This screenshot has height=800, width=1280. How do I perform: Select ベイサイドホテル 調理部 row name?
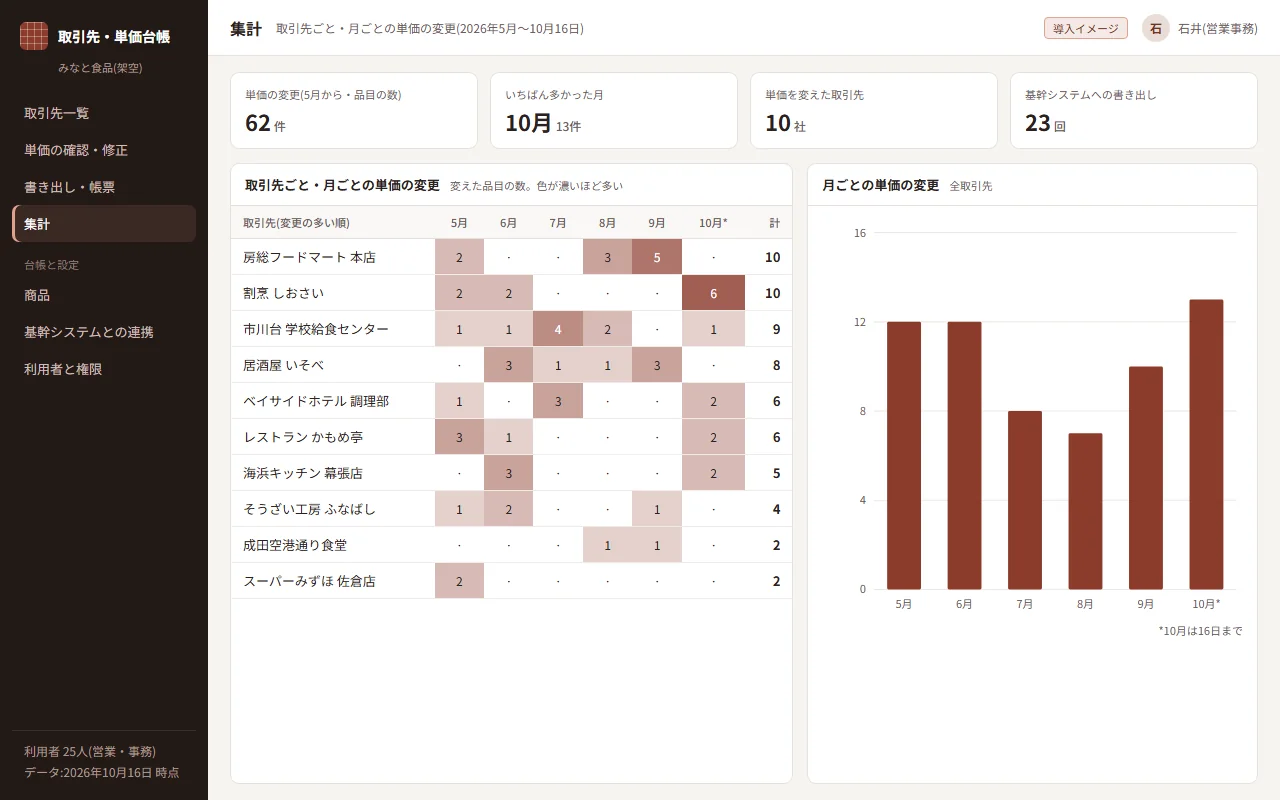click(316, 401)
